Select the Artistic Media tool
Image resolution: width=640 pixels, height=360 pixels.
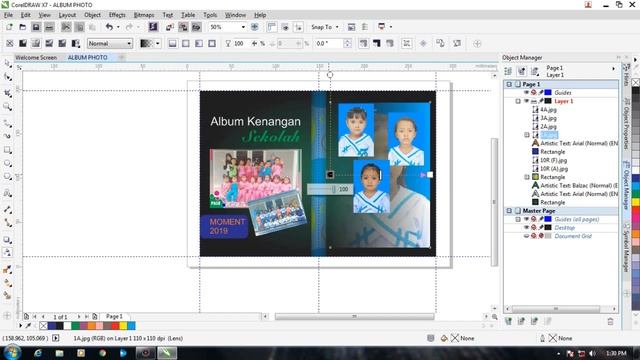[x=7, y=136]
